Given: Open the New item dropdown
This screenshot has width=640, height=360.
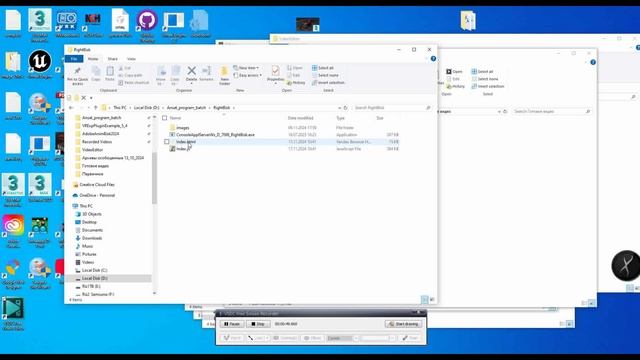Looking at the screenshot, I should coord(246,68).
